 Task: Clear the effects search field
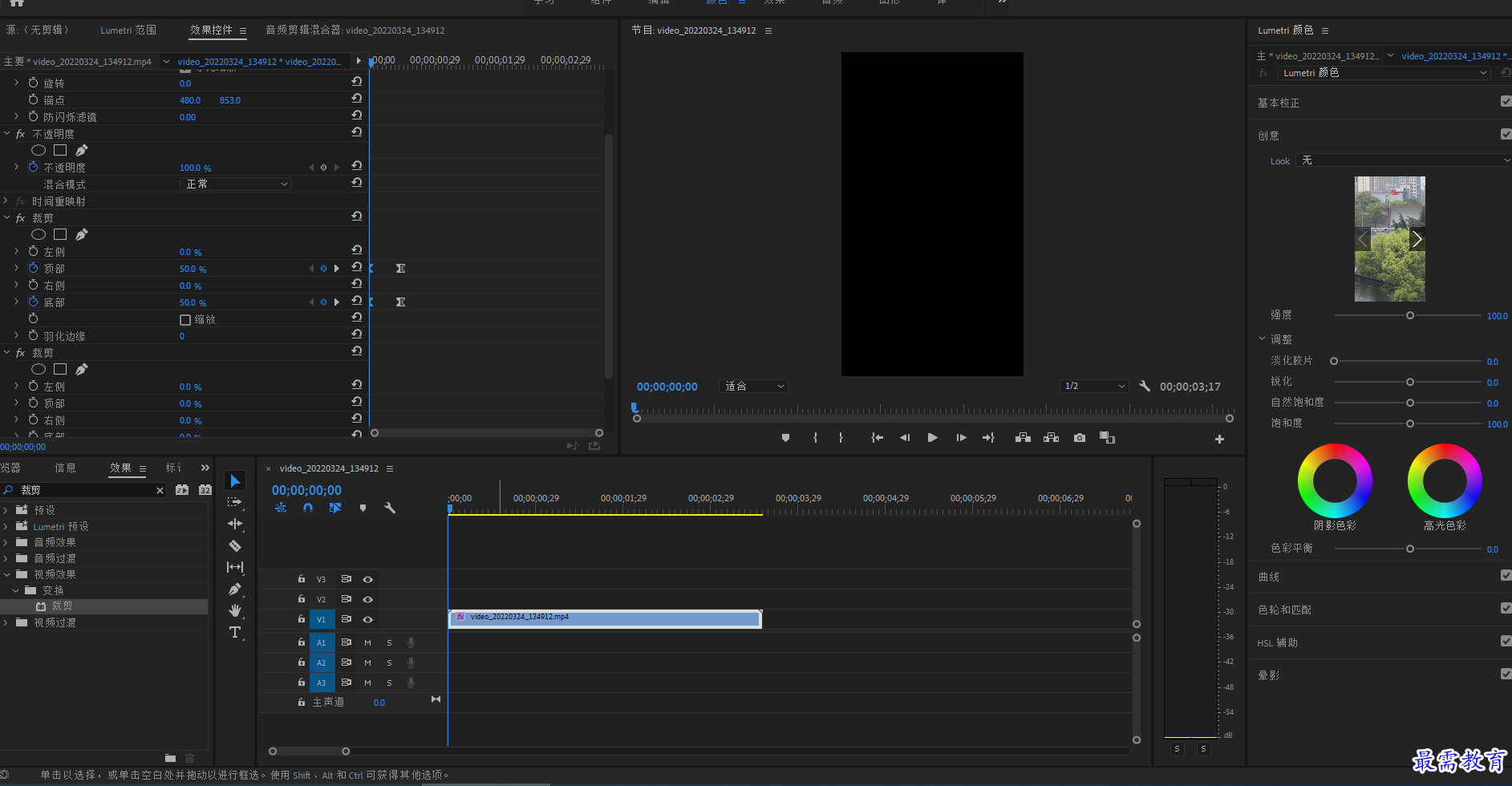pyautogui.click(x=160, y=490)
